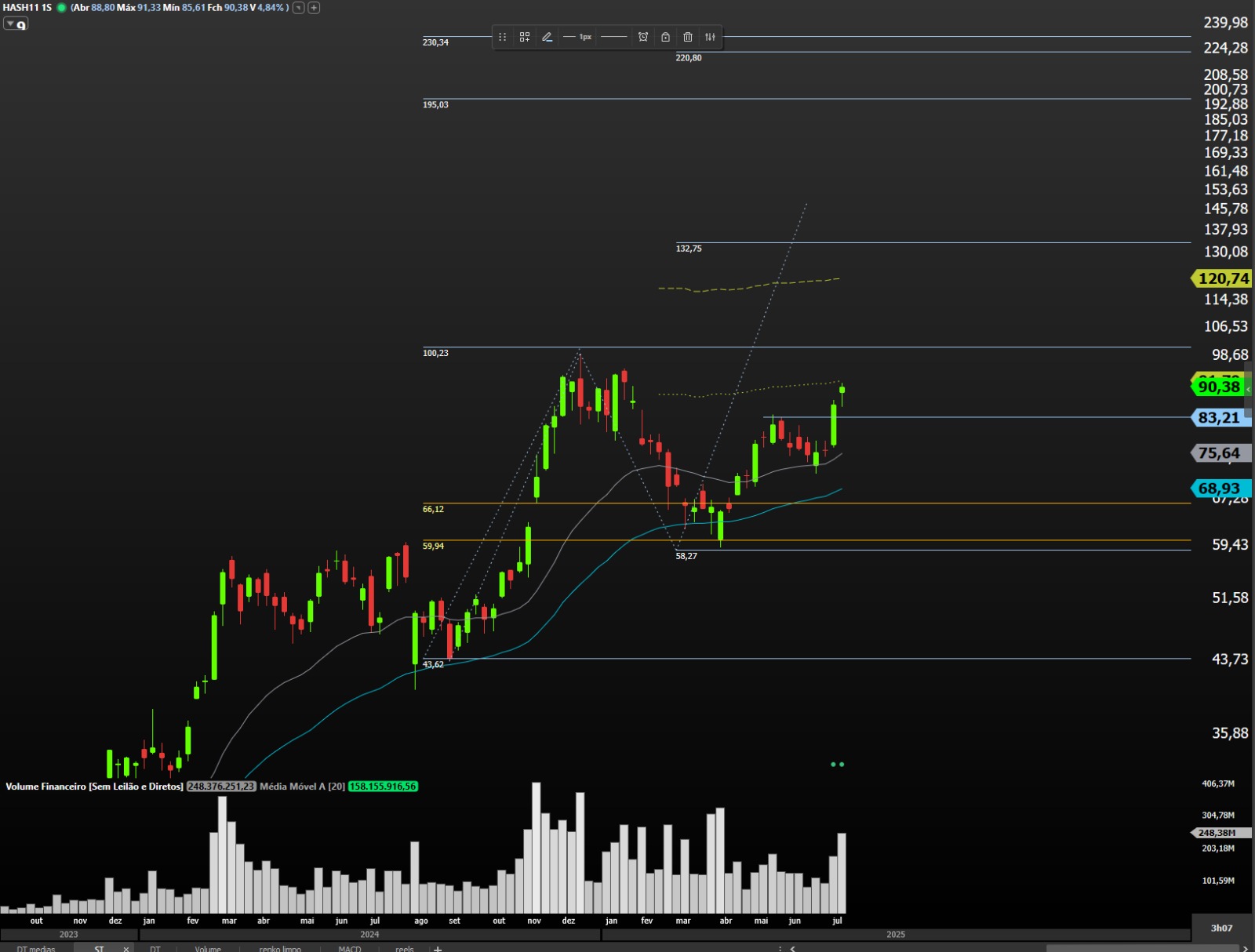
Task: Click the tab bar left scroll arrow
Action: click(x=792, y=949)
